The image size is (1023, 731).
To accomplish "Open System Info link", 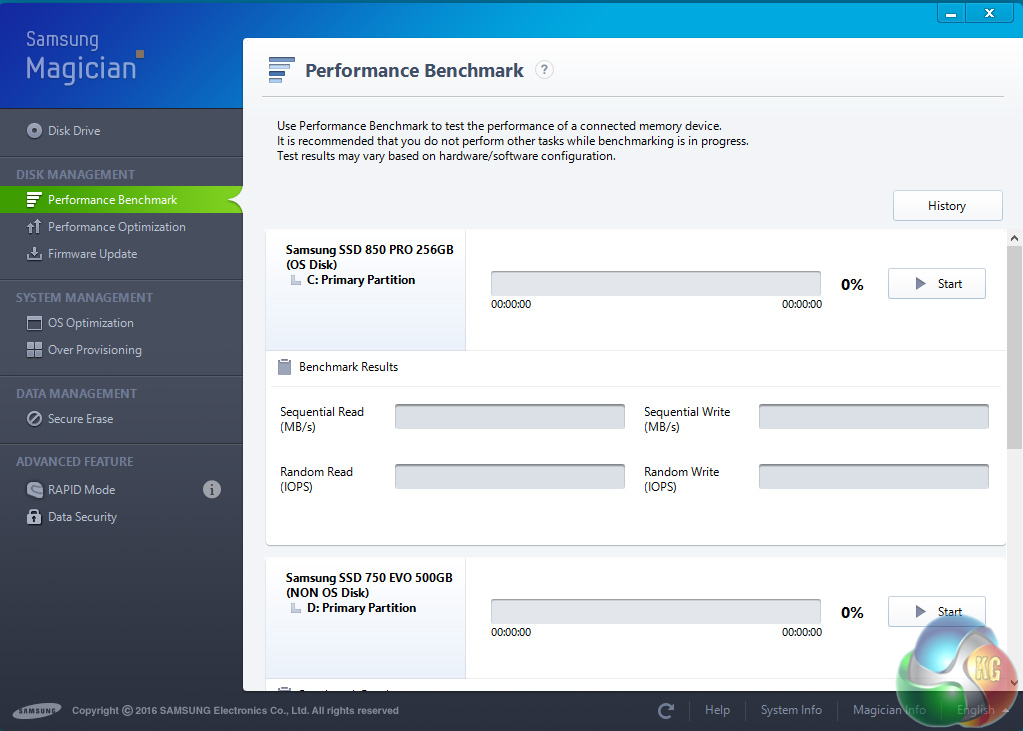I will tap(791, 710).
